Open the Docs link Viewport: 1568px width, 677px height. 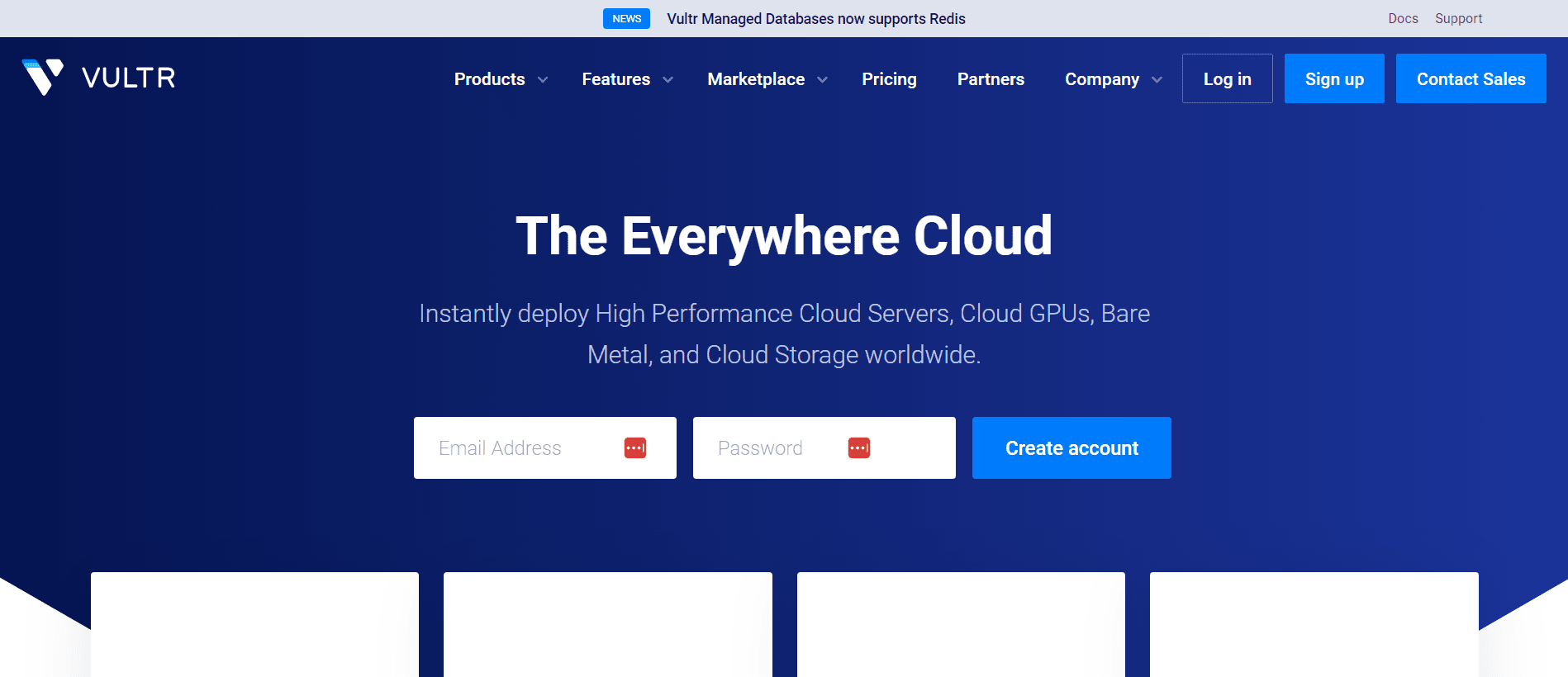tap(1403, 18)
